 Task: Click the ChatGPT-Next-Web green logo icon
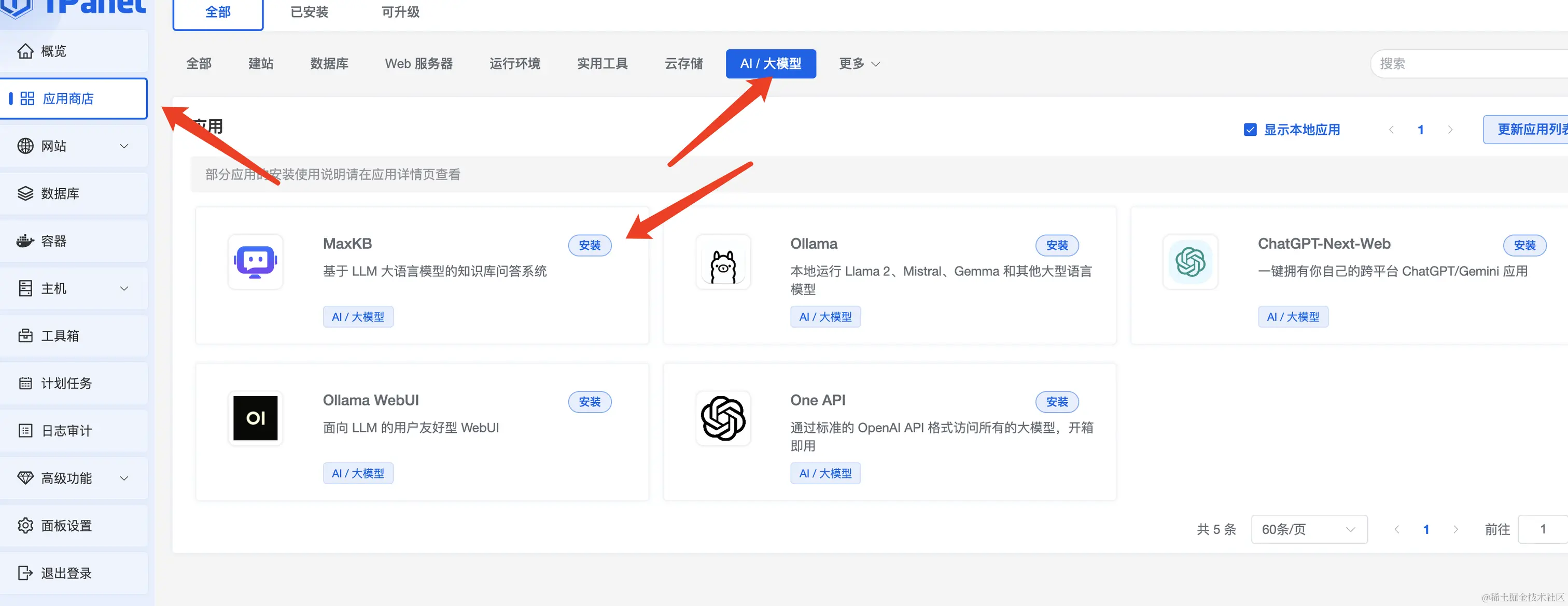click(x=1190, y=262)
